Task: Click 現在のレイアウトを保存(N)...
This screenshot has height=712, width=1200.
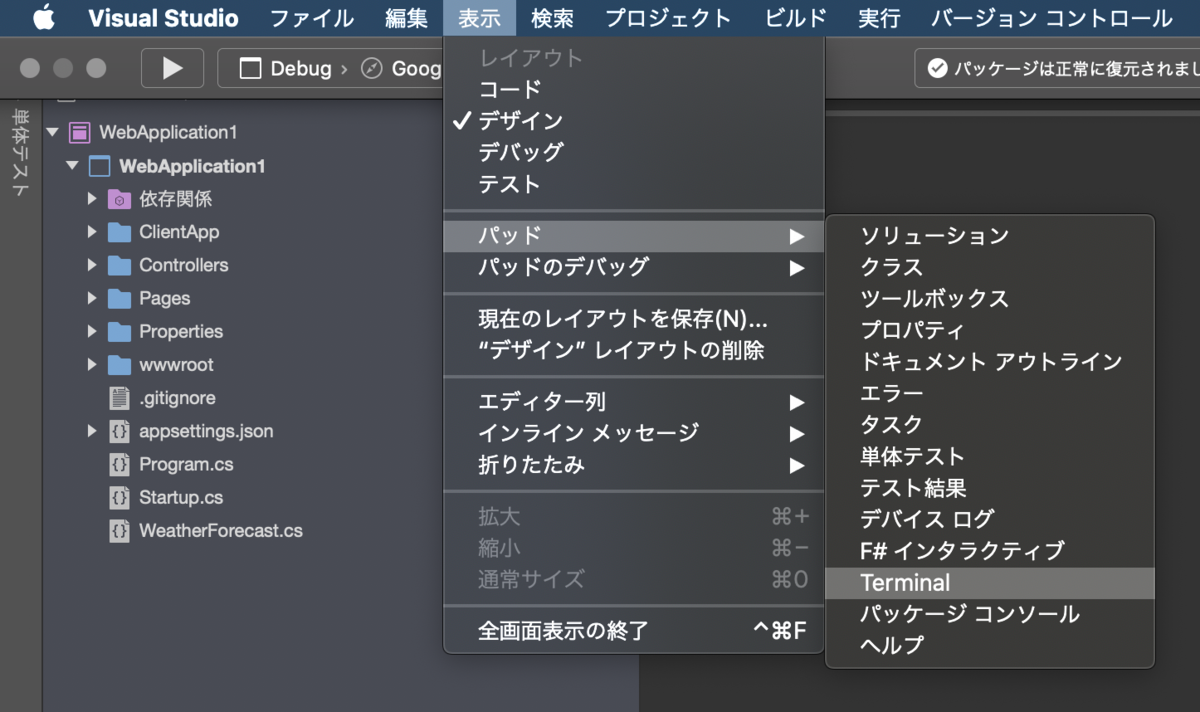Action: 633,320
